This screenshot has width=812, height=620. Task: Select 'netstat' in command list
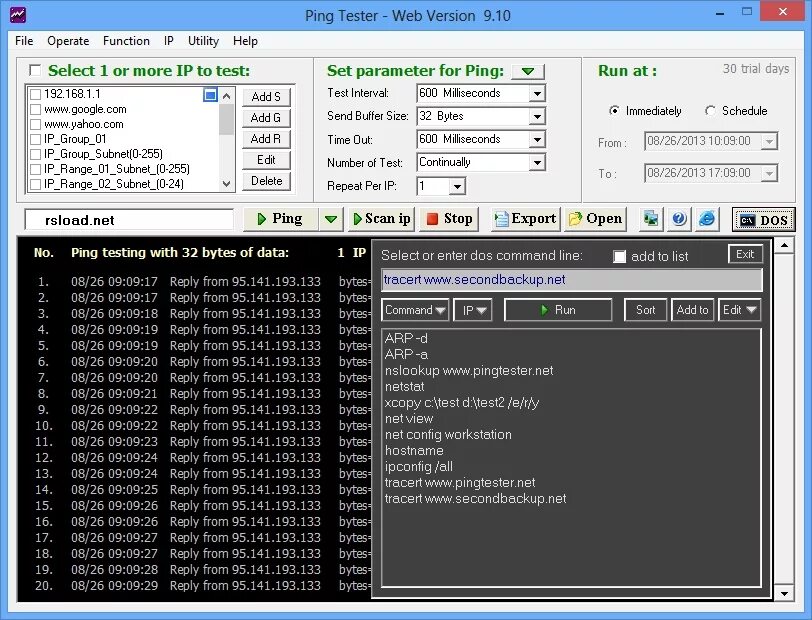(x=404, y=387)
